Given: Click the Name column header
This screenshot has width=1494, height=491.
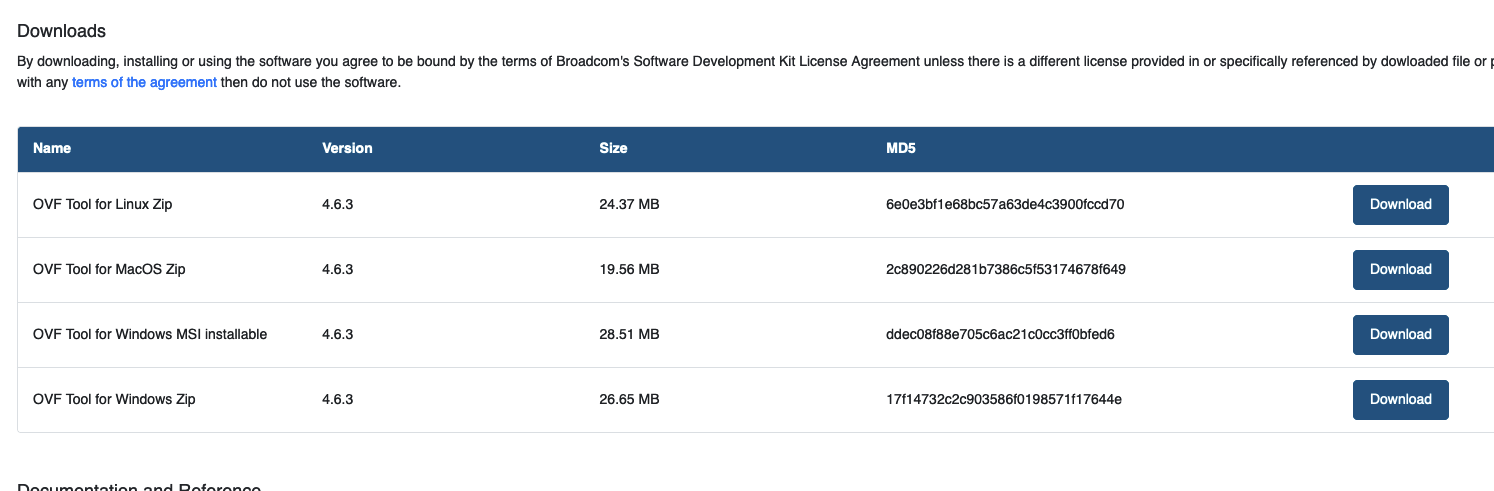Looking at the screenshot, I should pos(52,148).
